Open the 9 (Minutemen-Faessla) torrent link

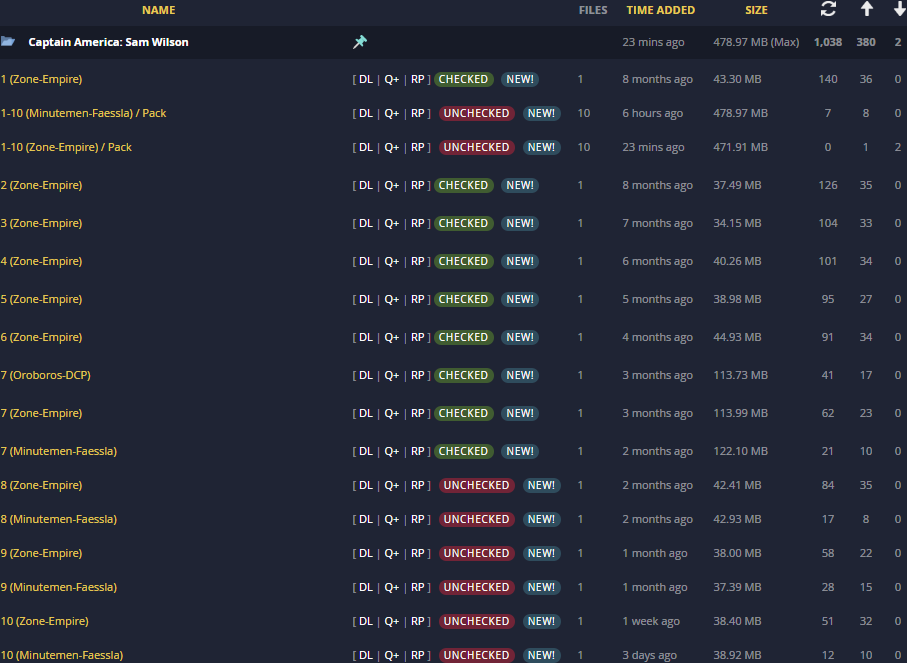59,588
